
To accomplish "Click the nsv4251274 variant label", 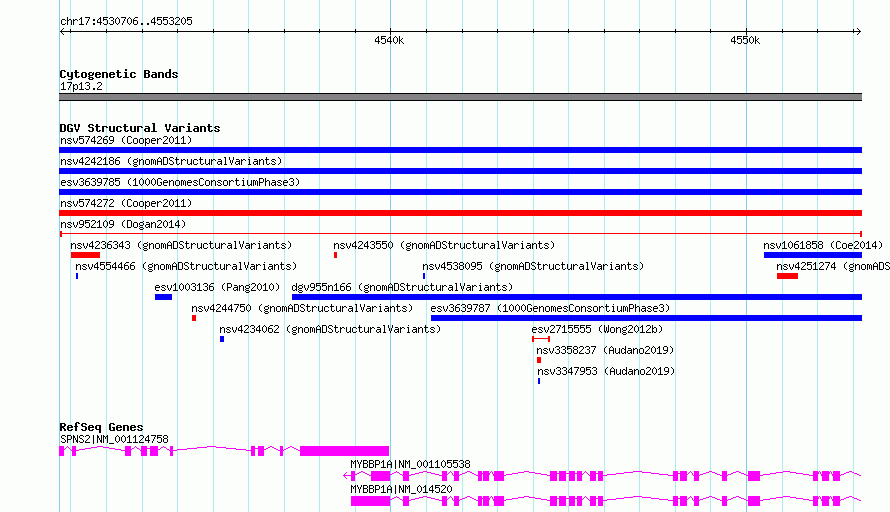I will (833, 266).
